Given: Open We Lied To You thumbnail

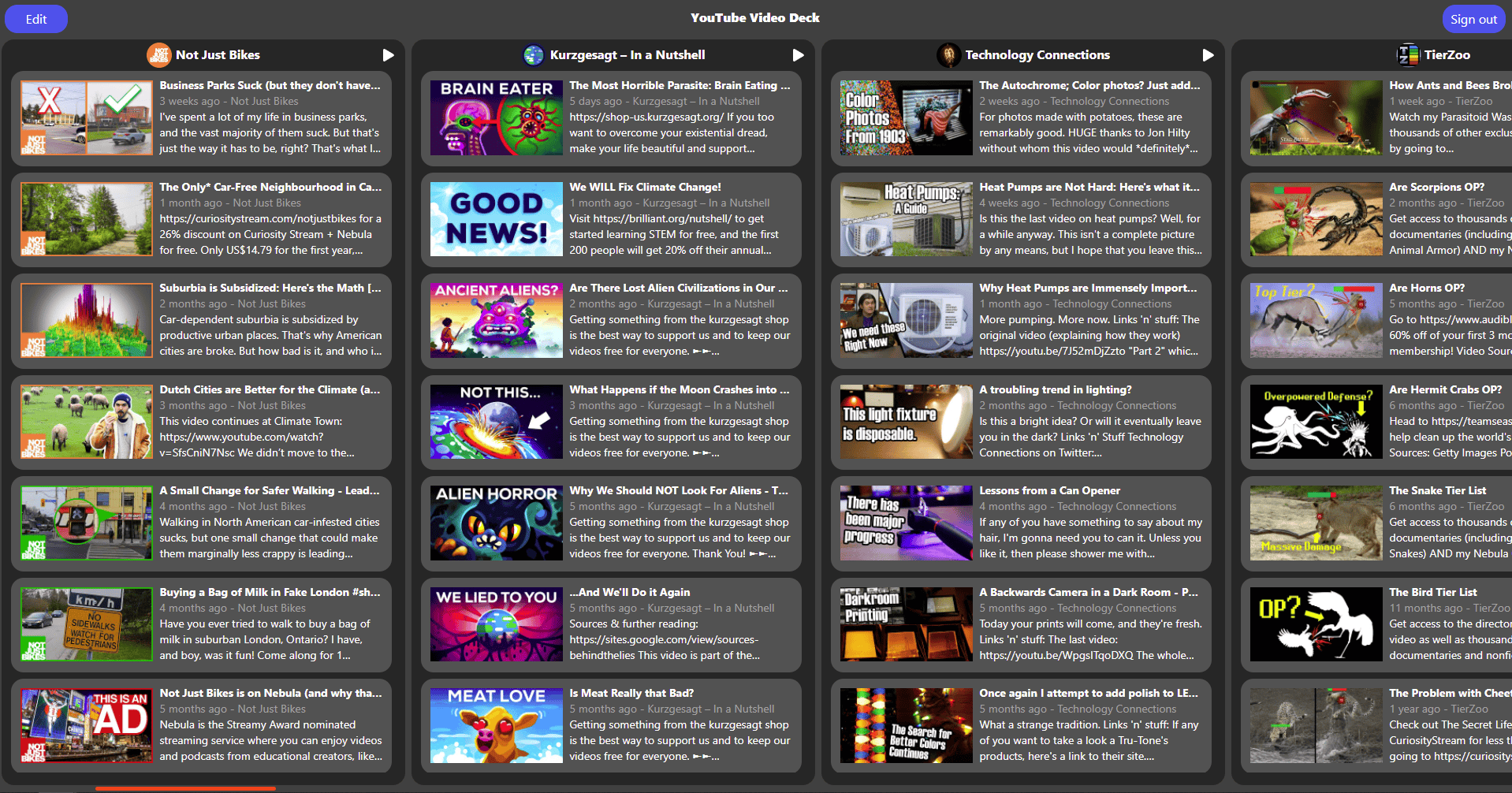Looking at the screenshot, I should pyautogui.click(x=497, y=624).
